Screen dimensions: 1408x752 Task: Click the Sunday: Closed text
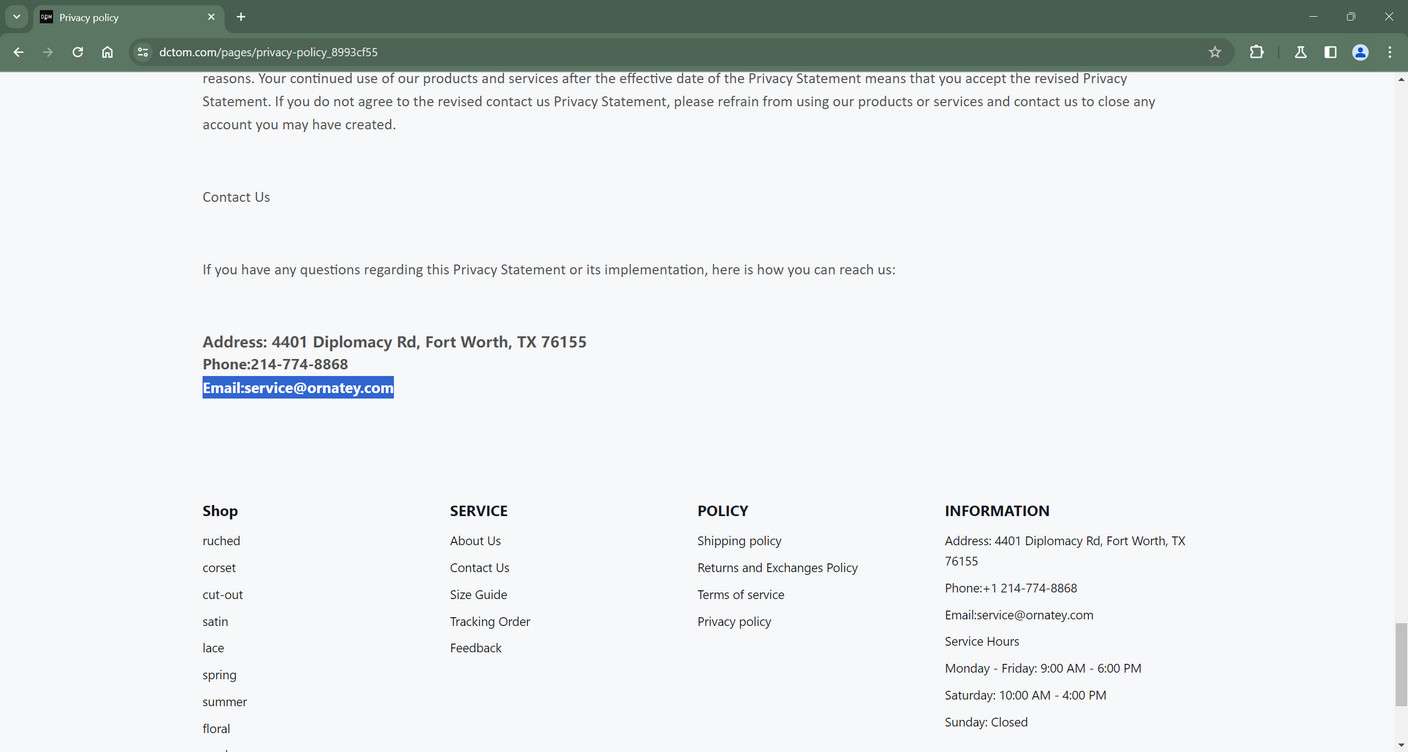[986, 722]
